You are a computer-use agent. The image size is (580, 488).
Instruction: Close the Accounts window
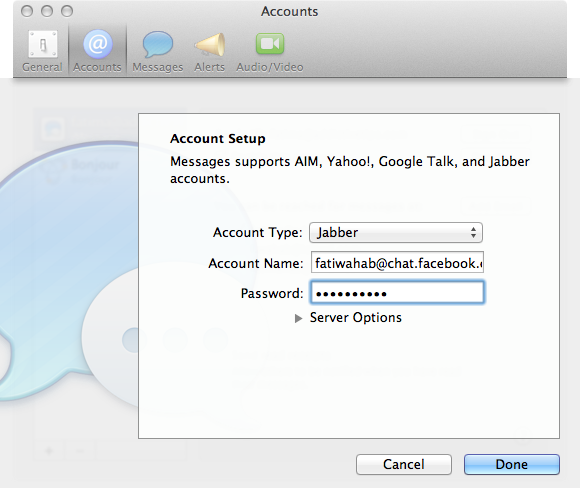[27, 11]
